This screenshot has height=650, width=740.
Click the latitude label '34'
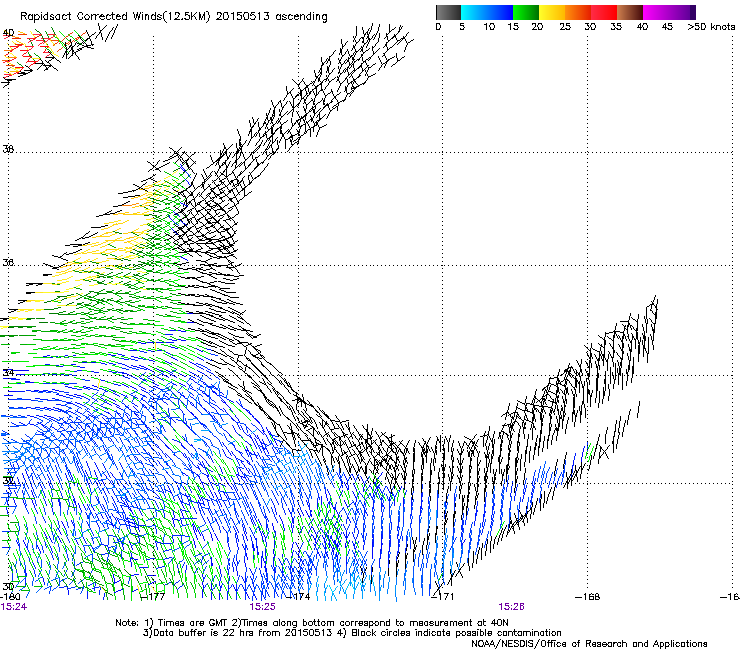[x=8, y=373]
